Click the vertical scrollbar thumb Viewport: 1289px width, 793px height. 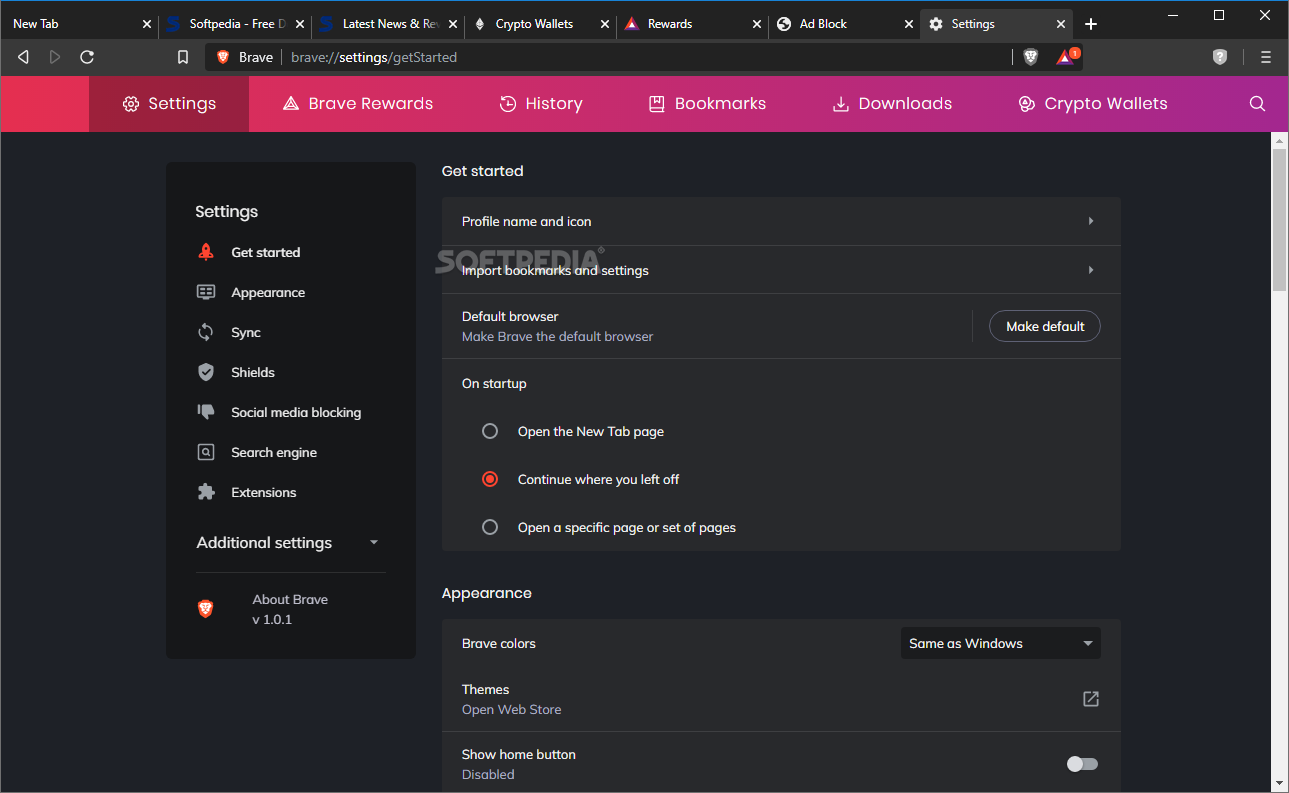[1279, 220]
